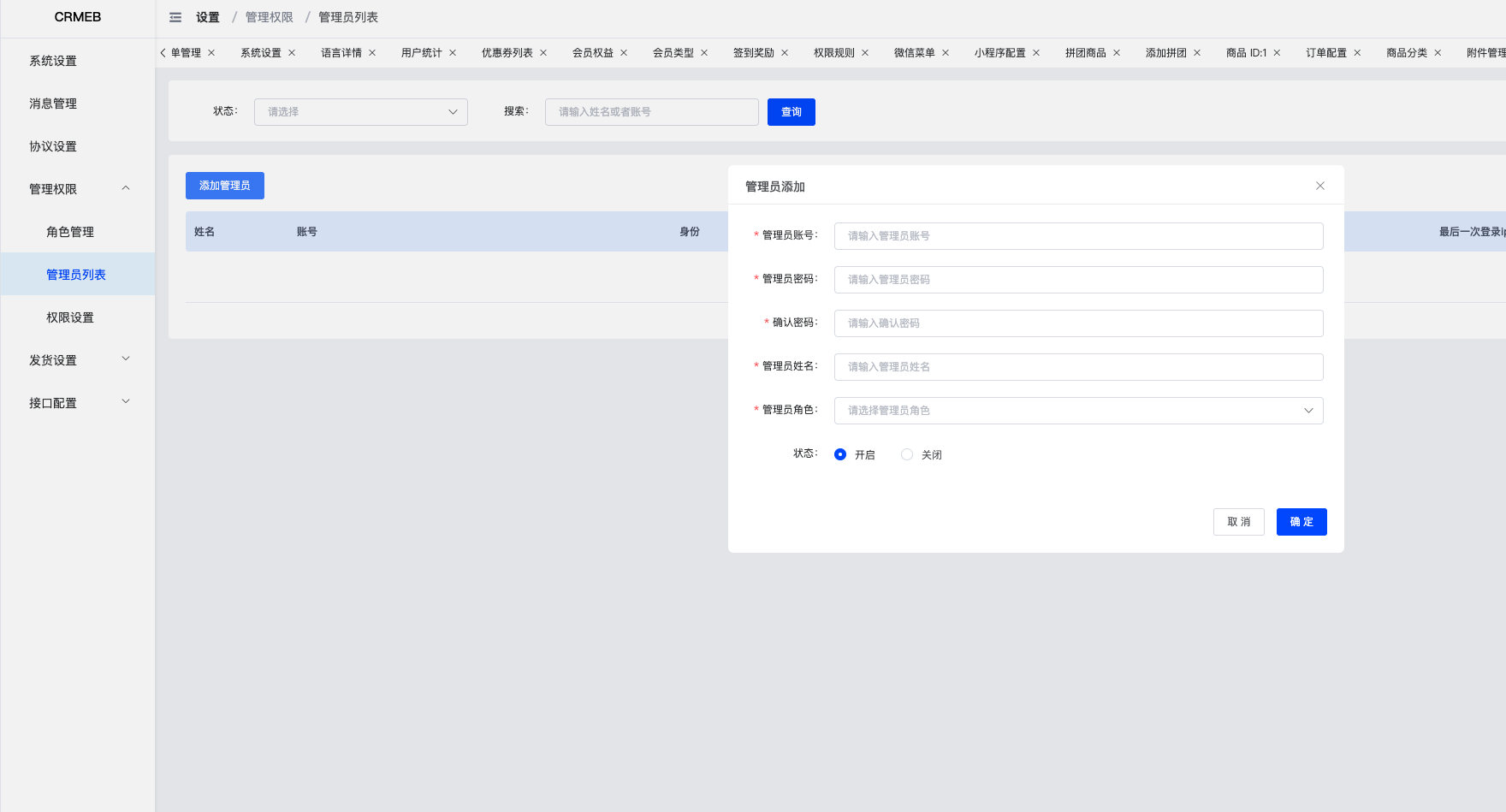This screenshot has height=812, width=1506.
Task: Switch to the 语言详情 tab
Action: (x=341, y=53)
